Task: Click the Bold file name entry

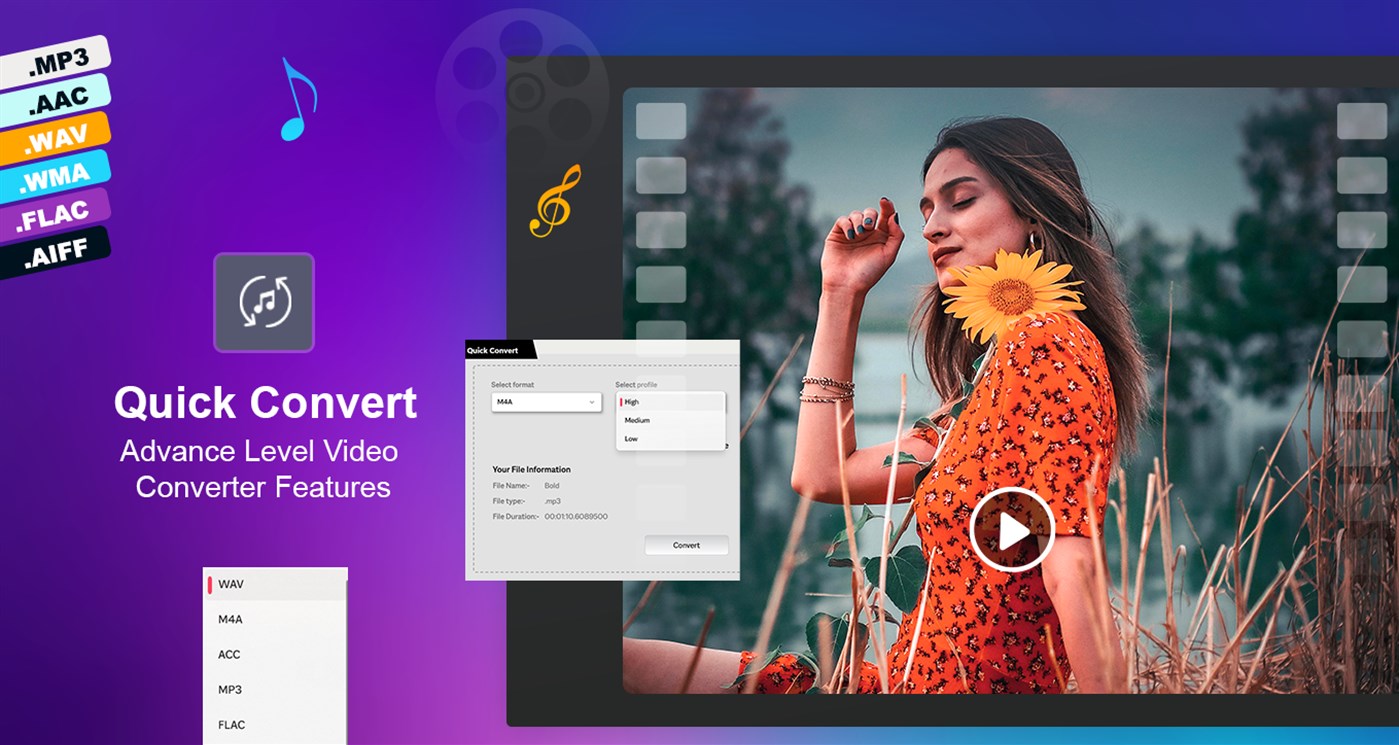Action: point(551,484)
